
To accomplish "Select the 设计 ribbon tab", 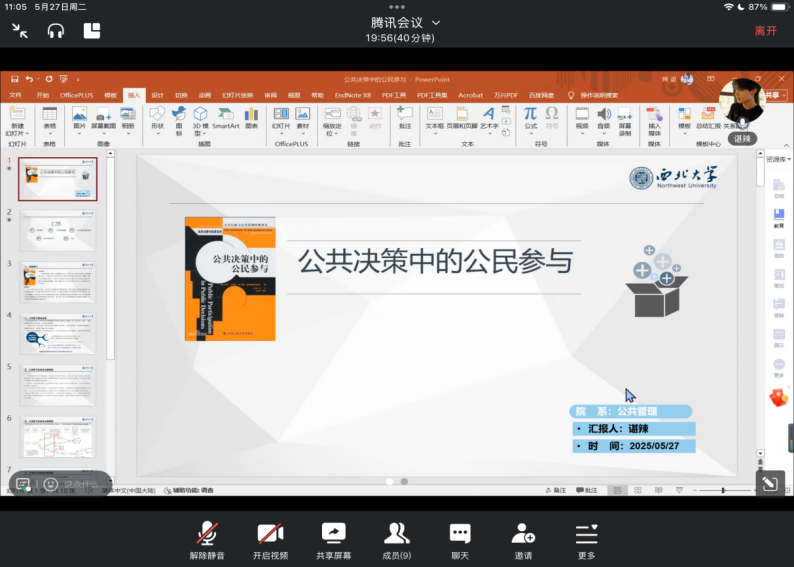I will (x=159, y=95).
